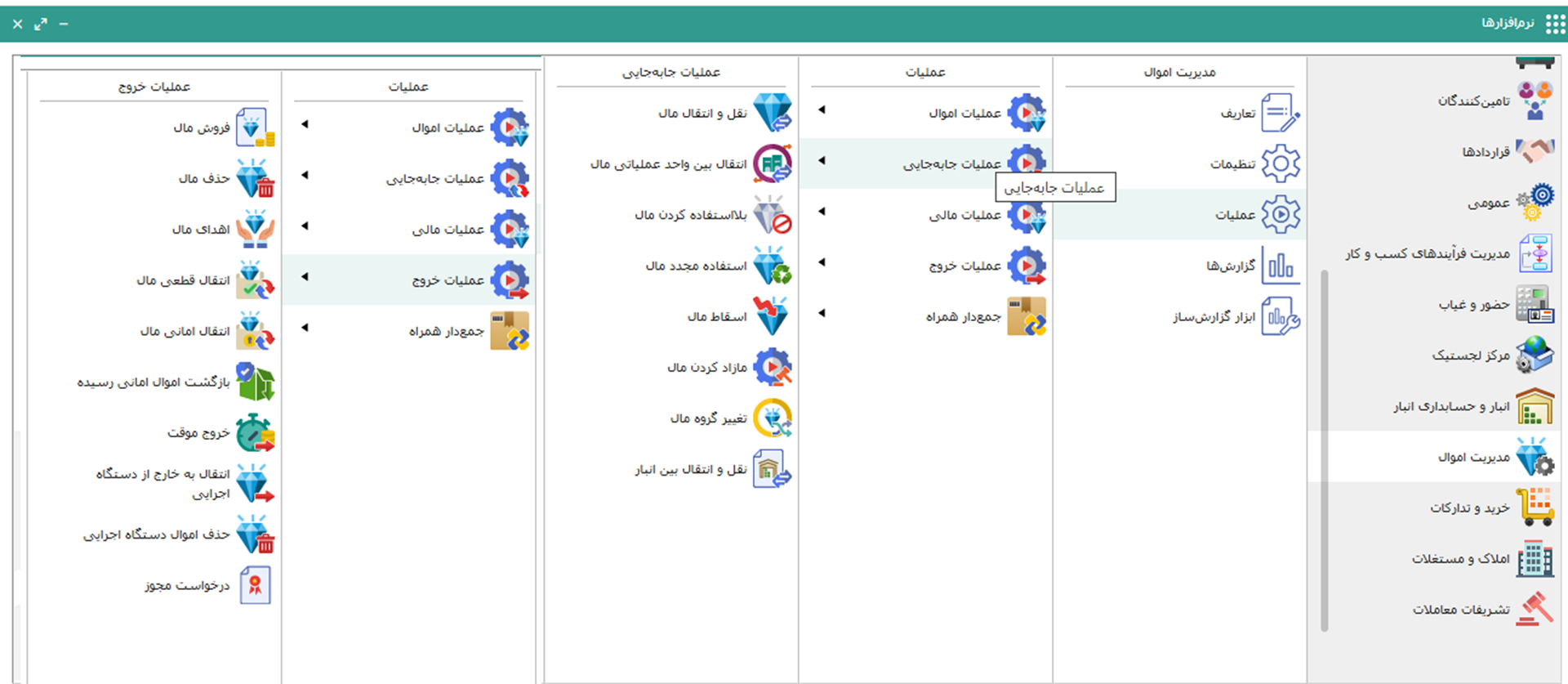Click the تغییر گروه مال icon
This screenshot has height=684, width=1568.
pyautogui.click(x=772, y=418)
